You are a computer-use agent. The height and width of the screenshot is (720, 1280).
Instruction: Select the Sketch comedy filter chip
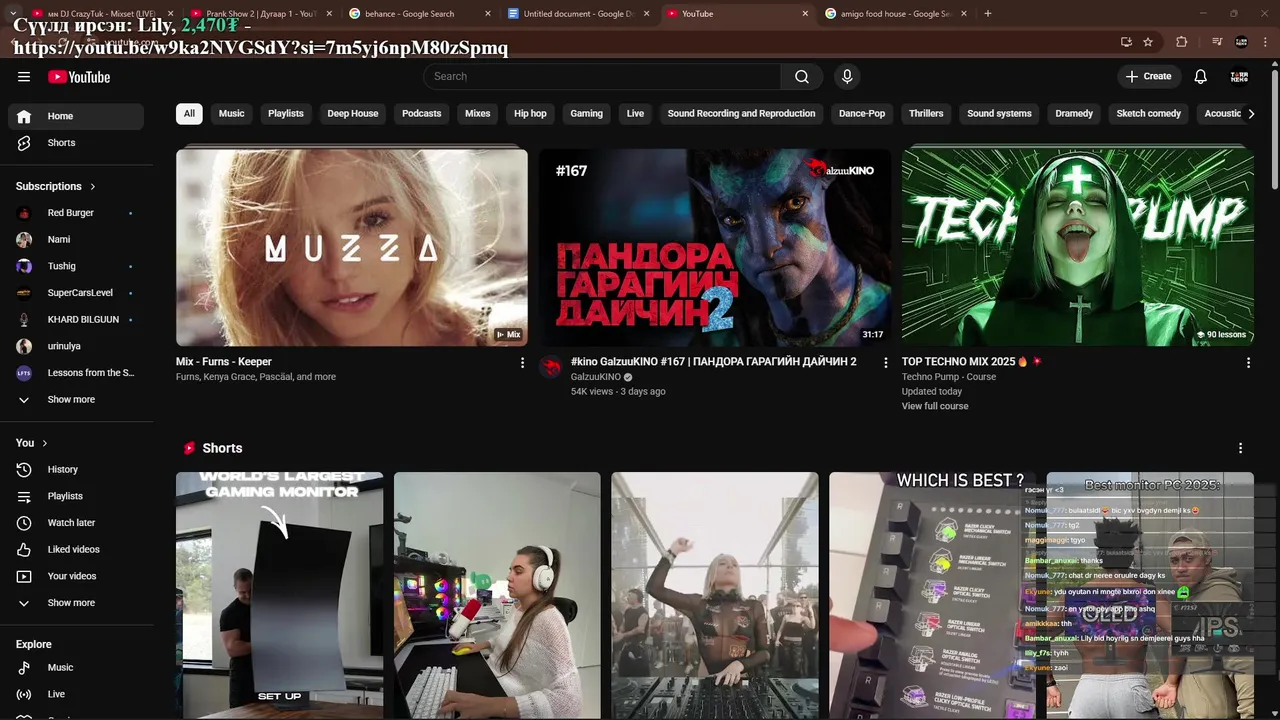(1149, 114)
